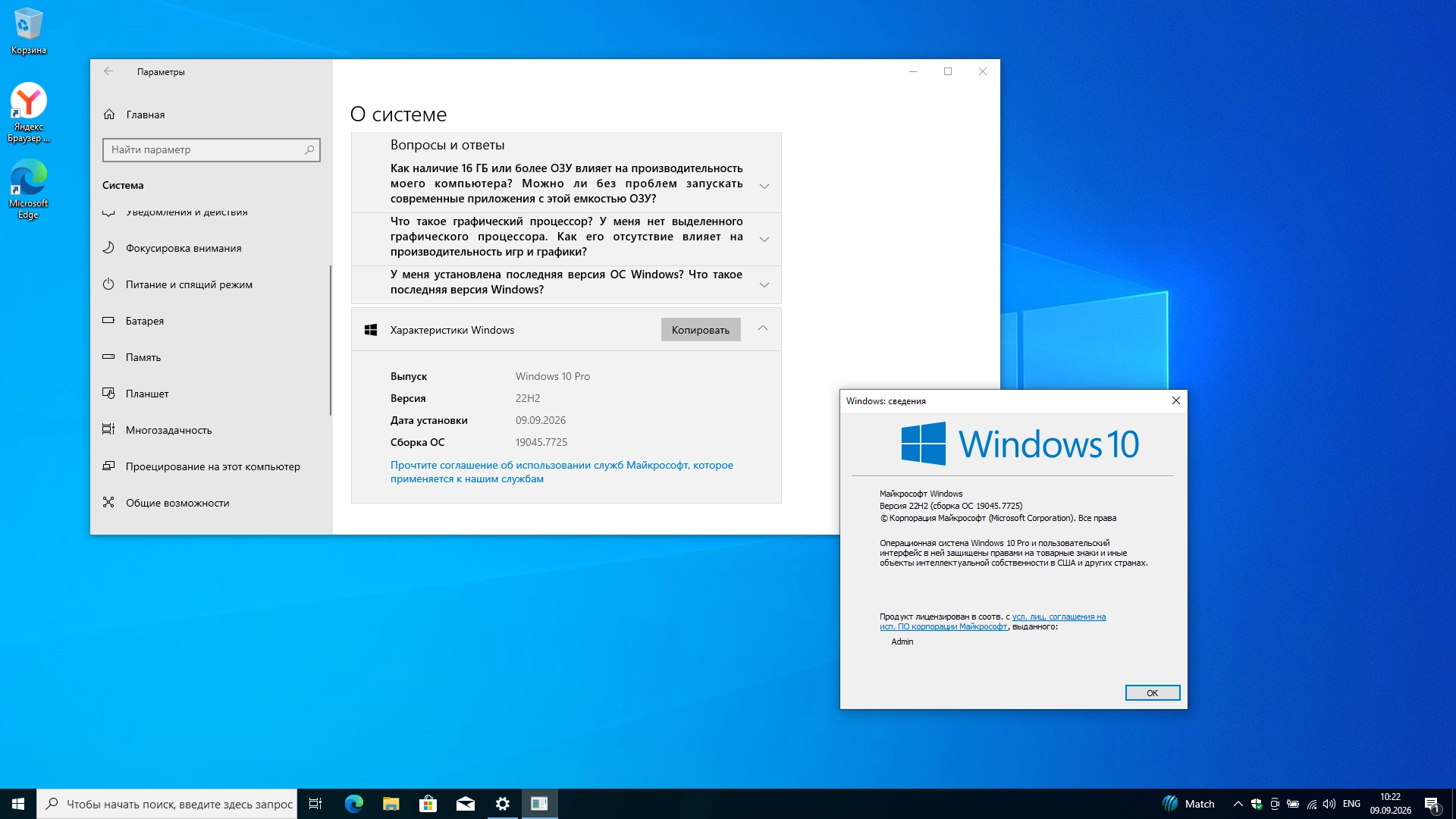The width and height of the screenshot is (1456, 819).
Task: Click the Yandex Browser desktop shortcut
Action: [29, 112]
